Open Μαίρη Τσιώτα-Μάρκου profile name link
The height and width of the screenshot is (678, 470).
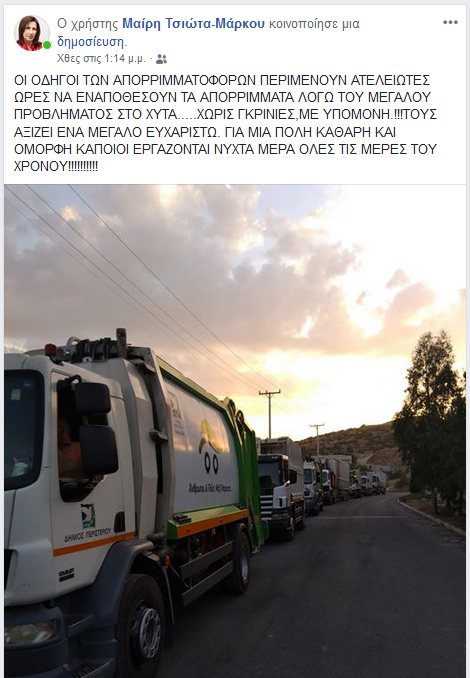[193, 23]
